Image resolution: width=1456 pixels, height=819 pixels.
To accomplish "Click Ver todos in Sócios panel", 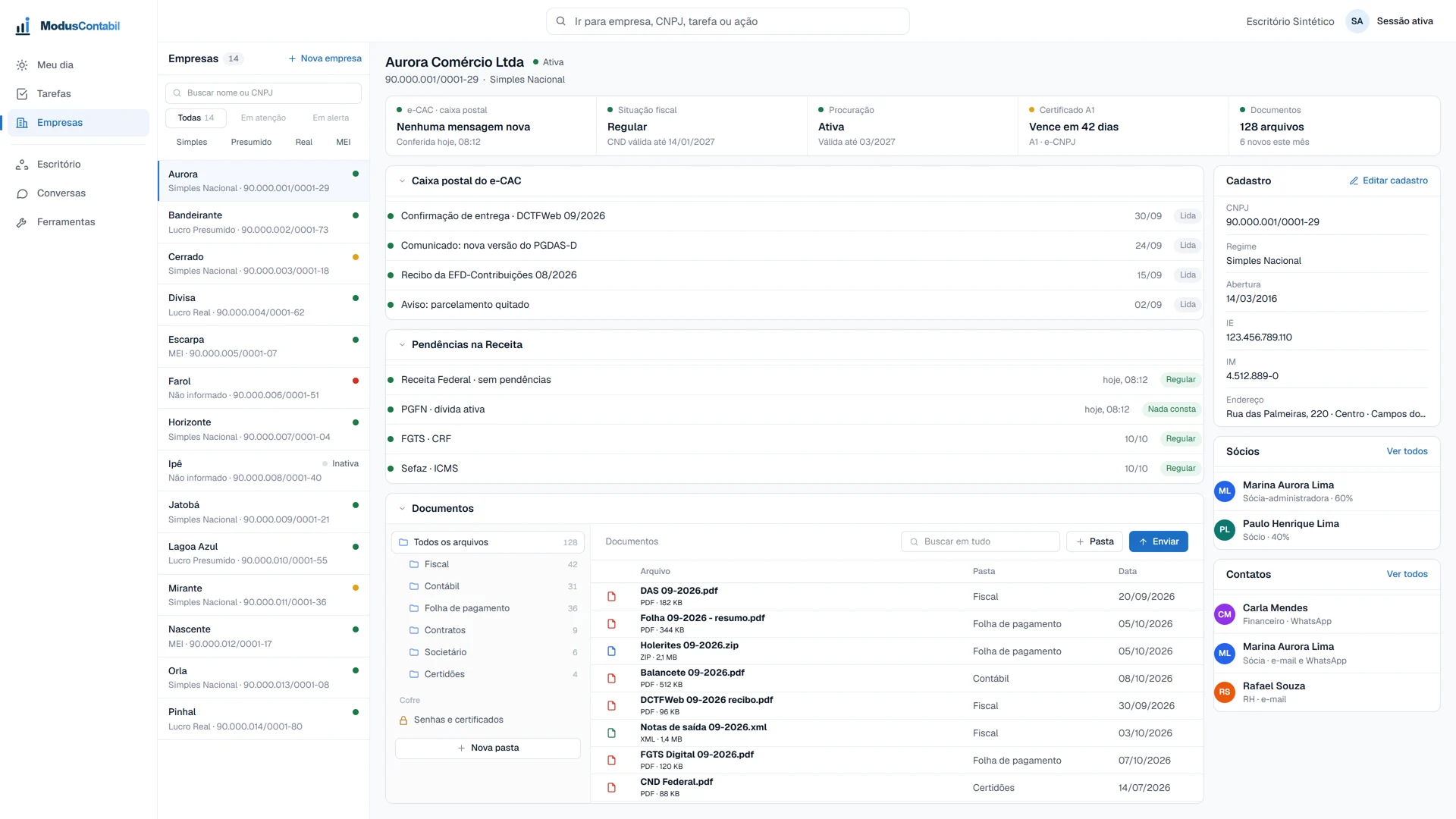I will click(1407, 452).
